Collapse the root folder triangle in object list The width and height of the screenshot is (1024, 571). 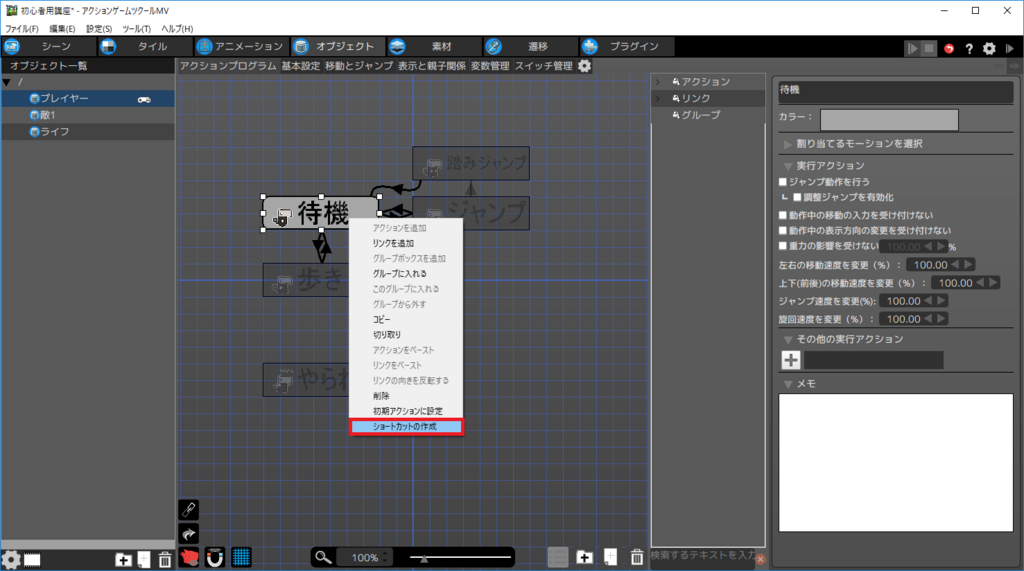(x=7, y=82)
